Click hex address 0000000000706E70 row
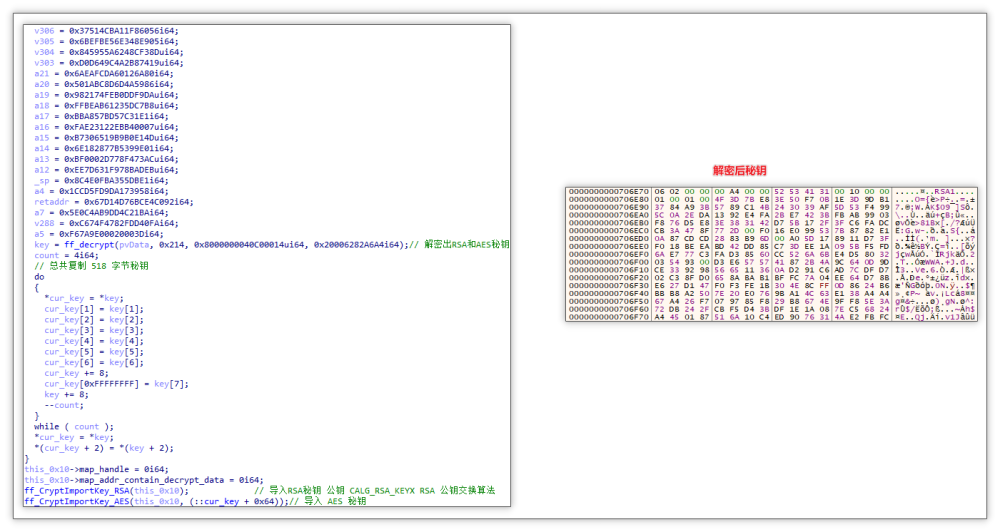 coord(607,191)
